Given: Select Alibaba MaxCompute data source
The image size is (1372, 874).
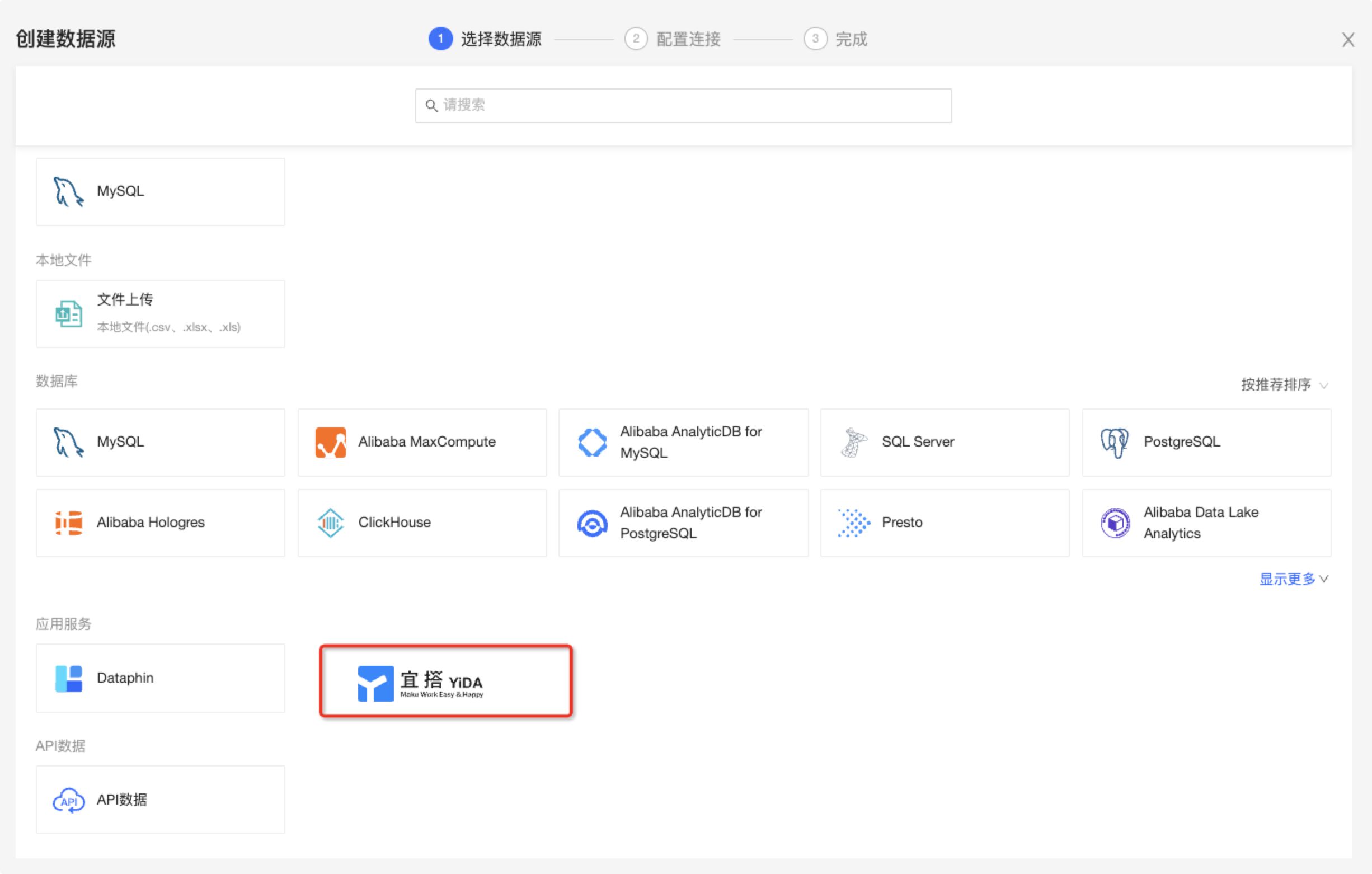Looking at the screenshot, I should 421,441.
